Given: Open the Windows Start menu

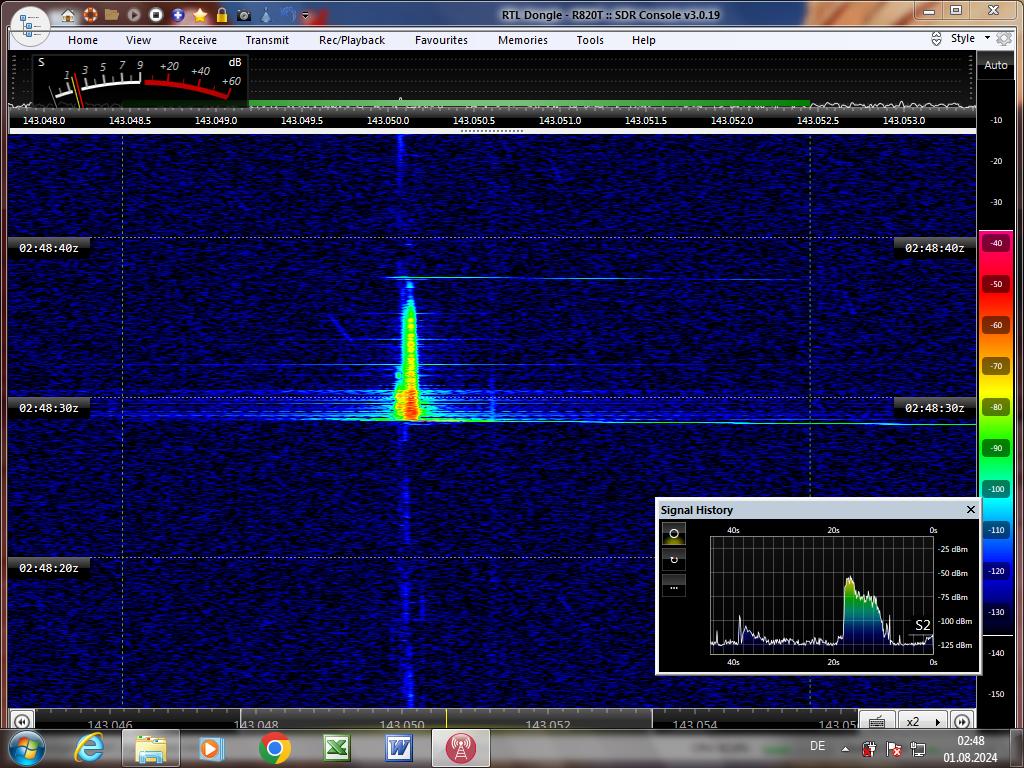Looking at the screenshot, I should tap(27, 748).
